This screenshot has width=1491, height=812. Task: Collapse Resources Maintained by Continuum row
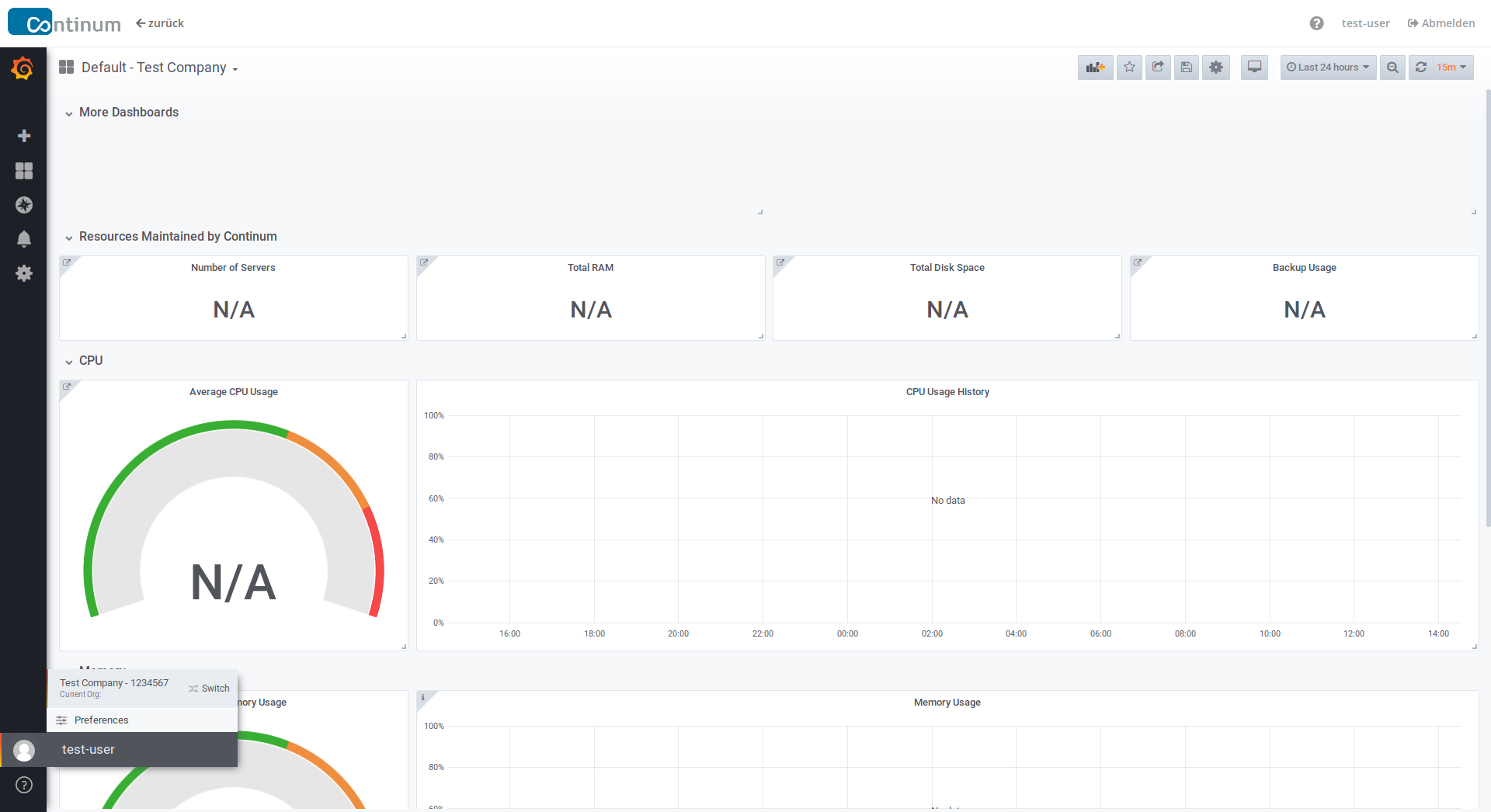click(171, 236)
